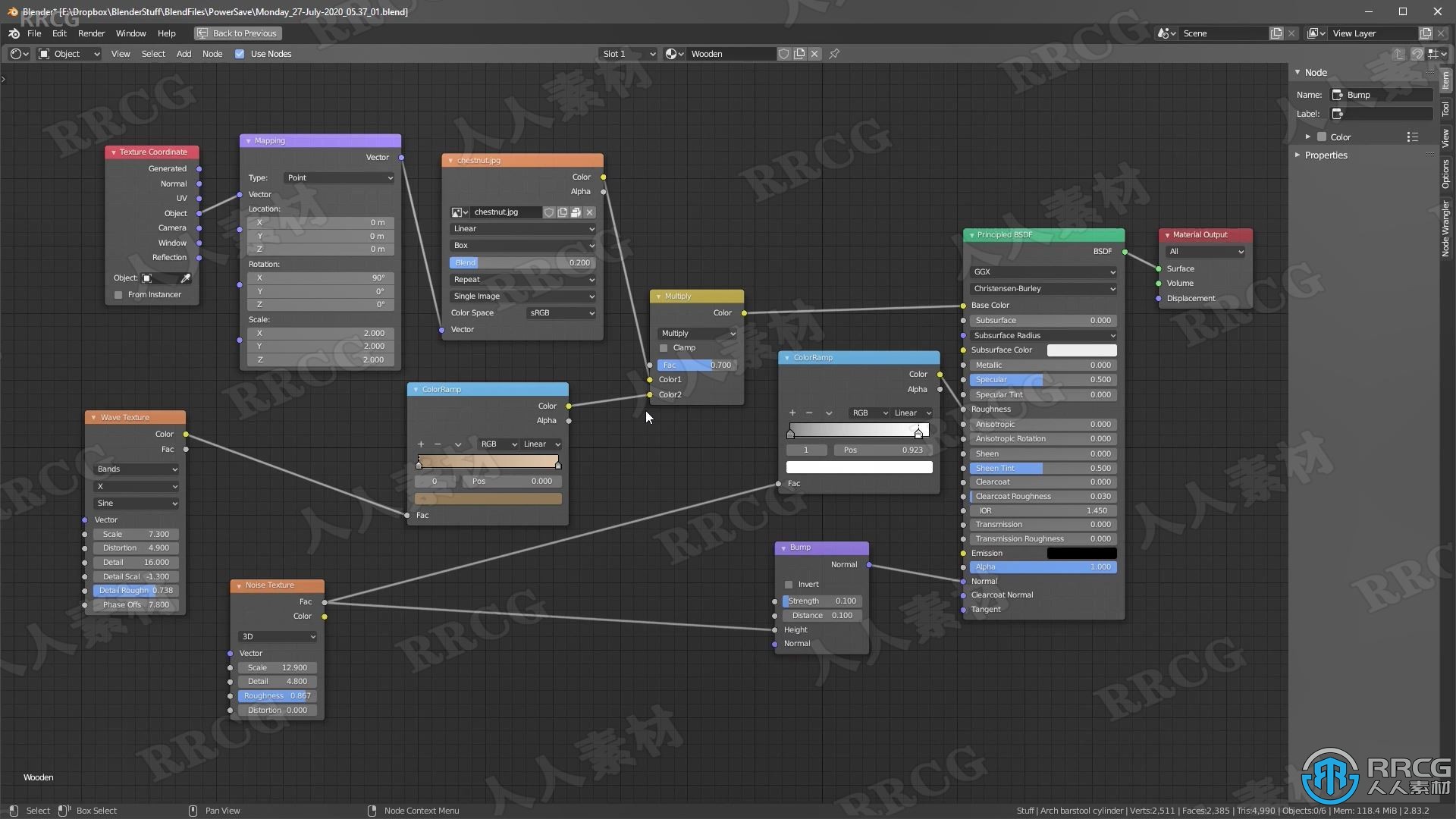Viewport: 1456px width, 819px height.
Task: Click the Emission black color swatch
Action: tap(1081, 554)
